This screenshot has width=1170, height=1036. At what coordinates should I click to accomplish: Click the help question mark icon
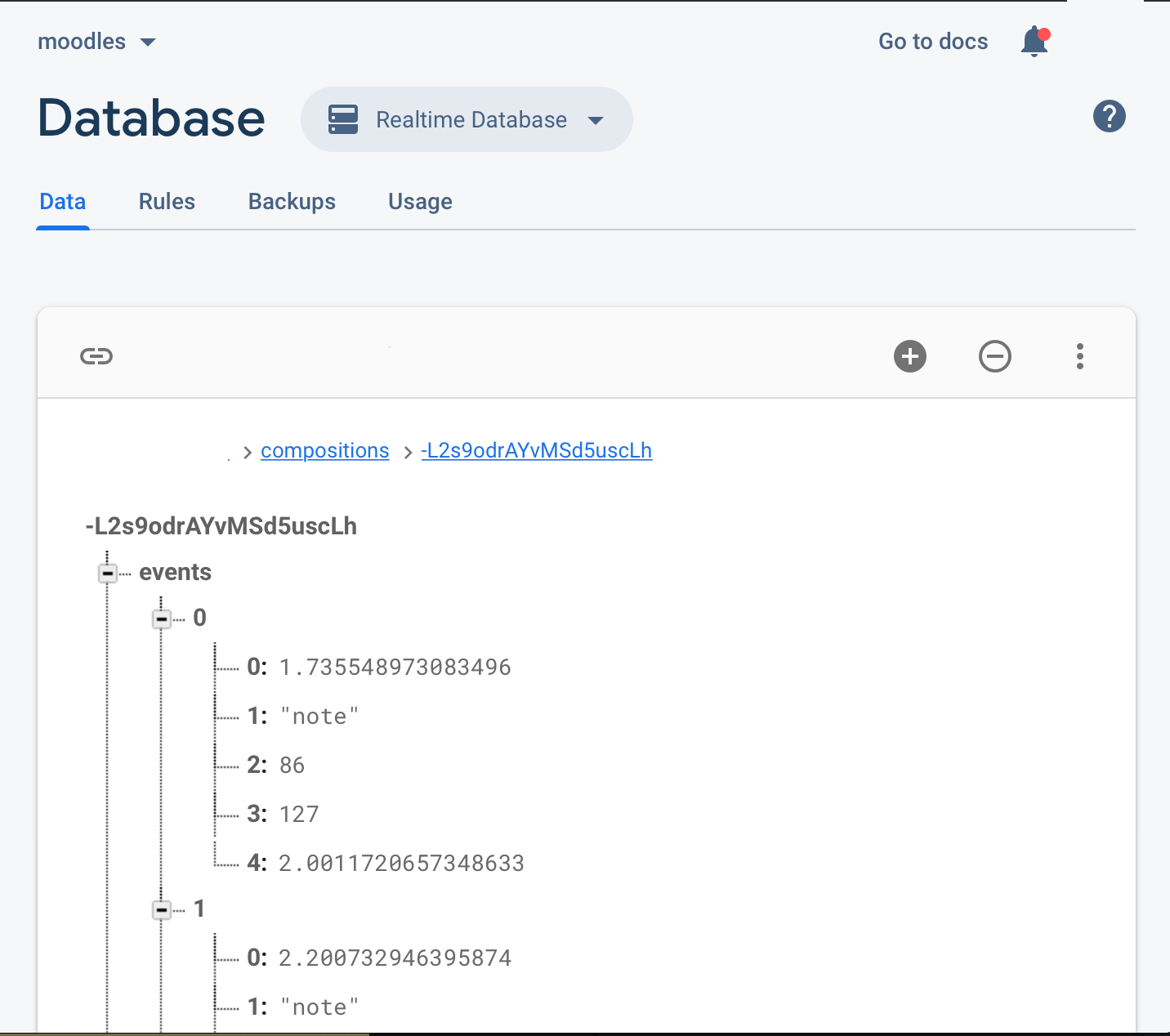1109,117
